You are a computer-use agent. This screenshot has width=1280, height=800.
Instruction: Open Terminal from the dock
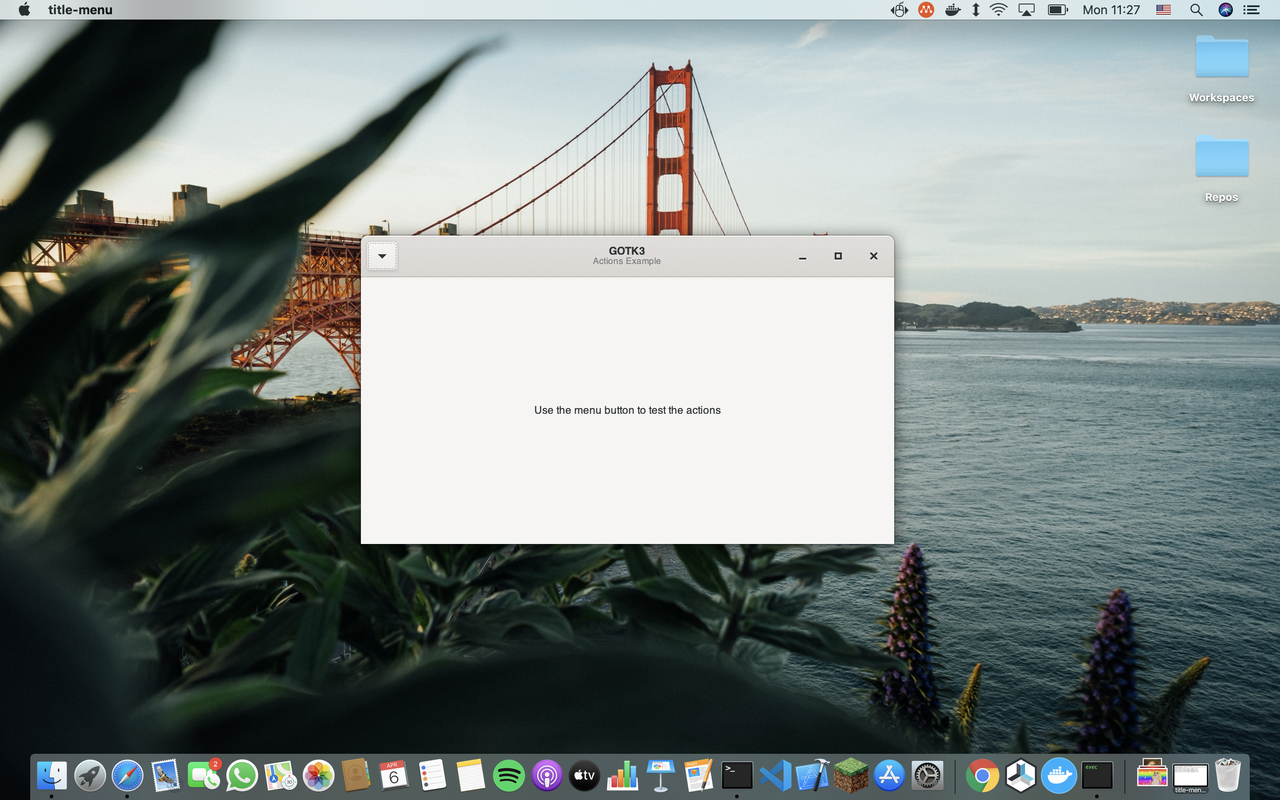click(x=737, y=775)
